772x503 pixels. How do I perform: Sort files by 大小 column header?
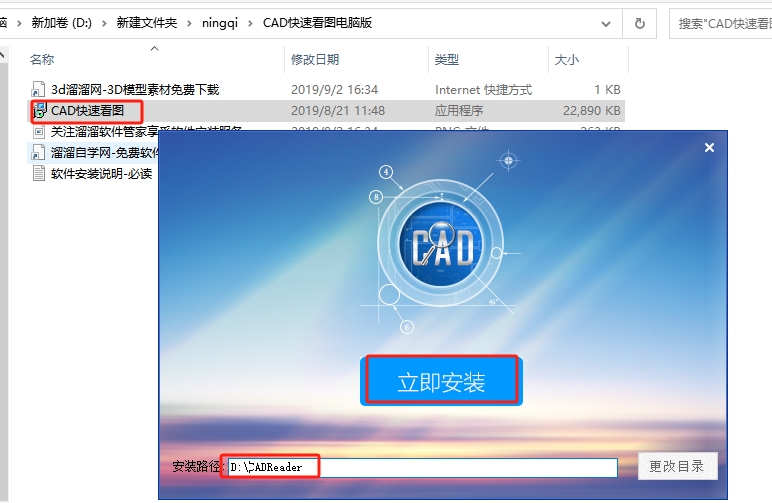tap(566, 60)
